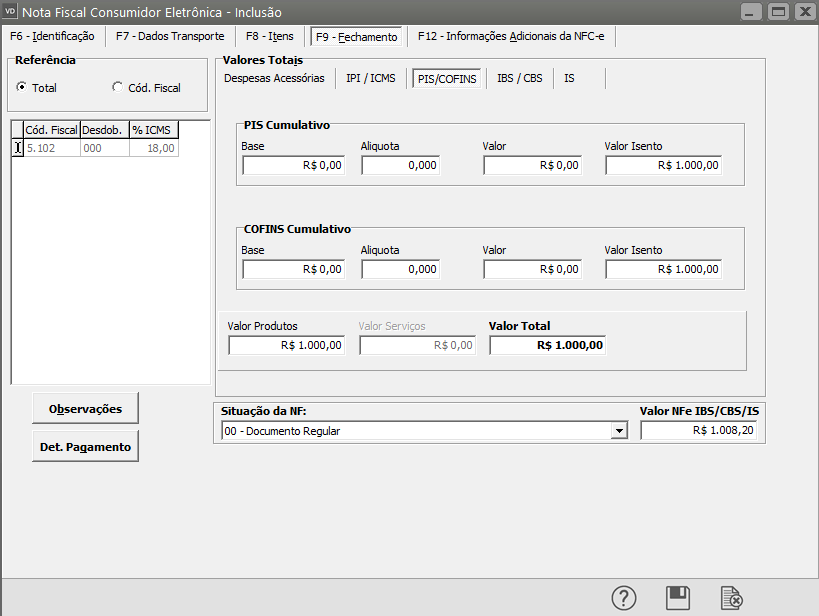
Task: Click the VD application icon in title bar
Action: (x=11, y=12)
